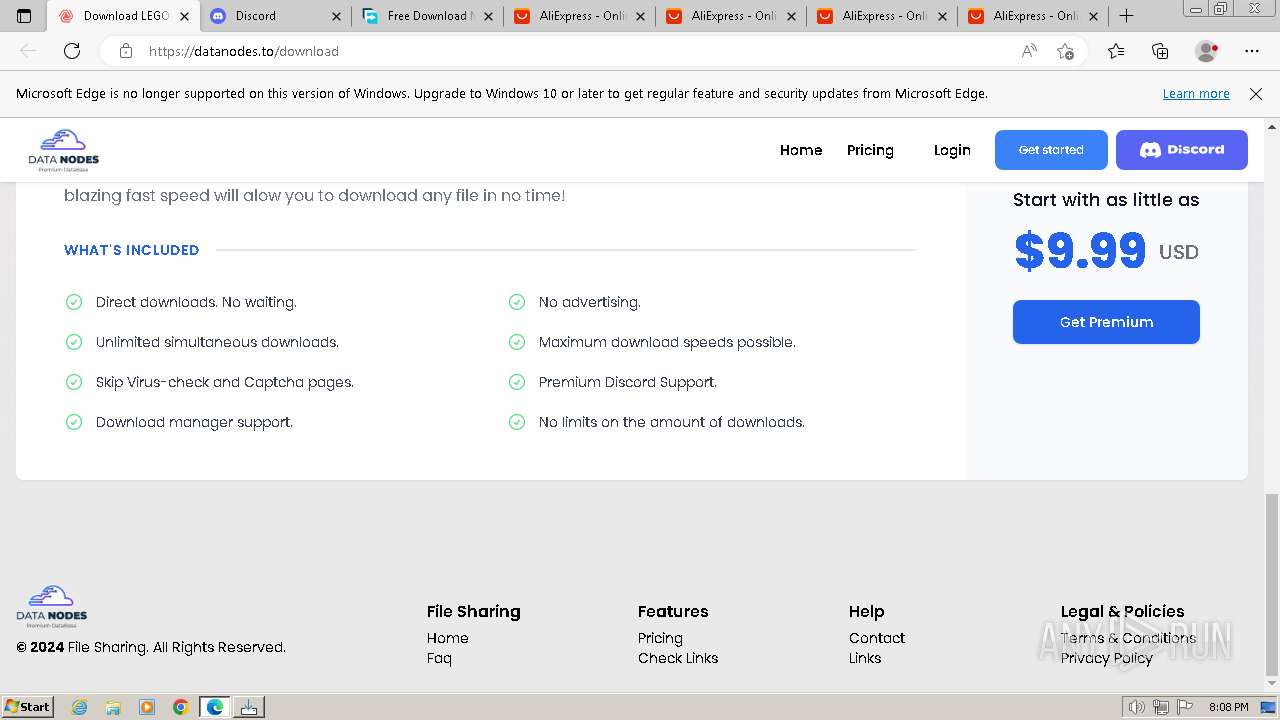The width and height of the screenshot is (1280, 720).
Task: Open the Settings and more ellipsis menu
Action: 1252,51
